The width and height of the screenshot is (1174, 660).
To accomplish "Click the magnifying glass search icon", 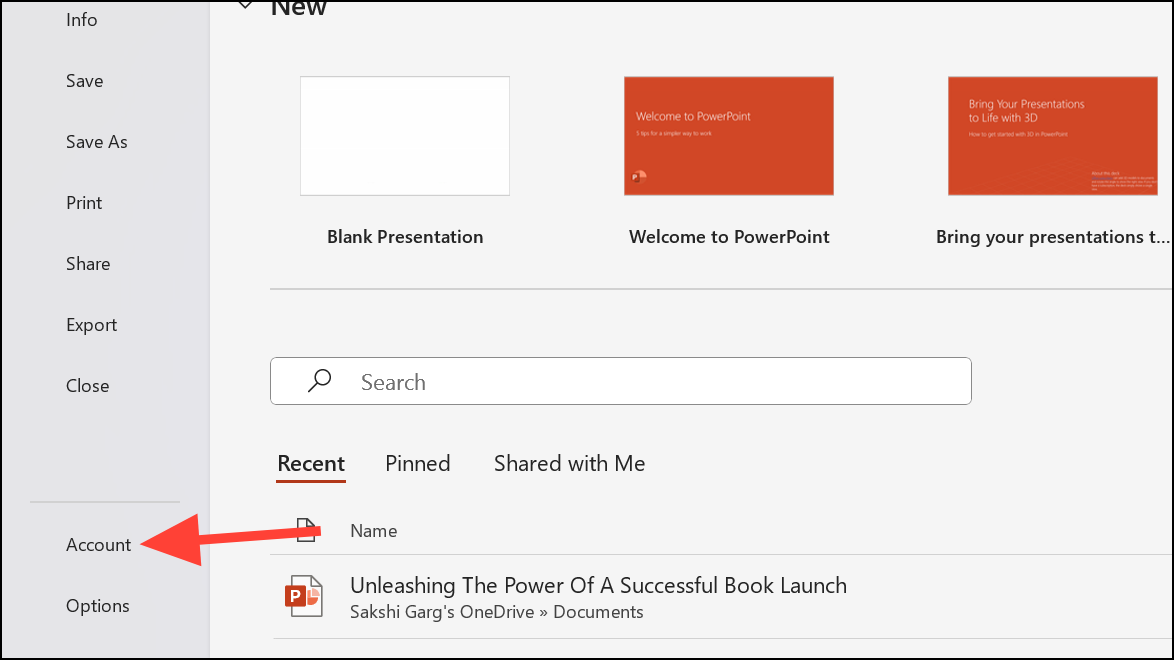I will point(320,381).
